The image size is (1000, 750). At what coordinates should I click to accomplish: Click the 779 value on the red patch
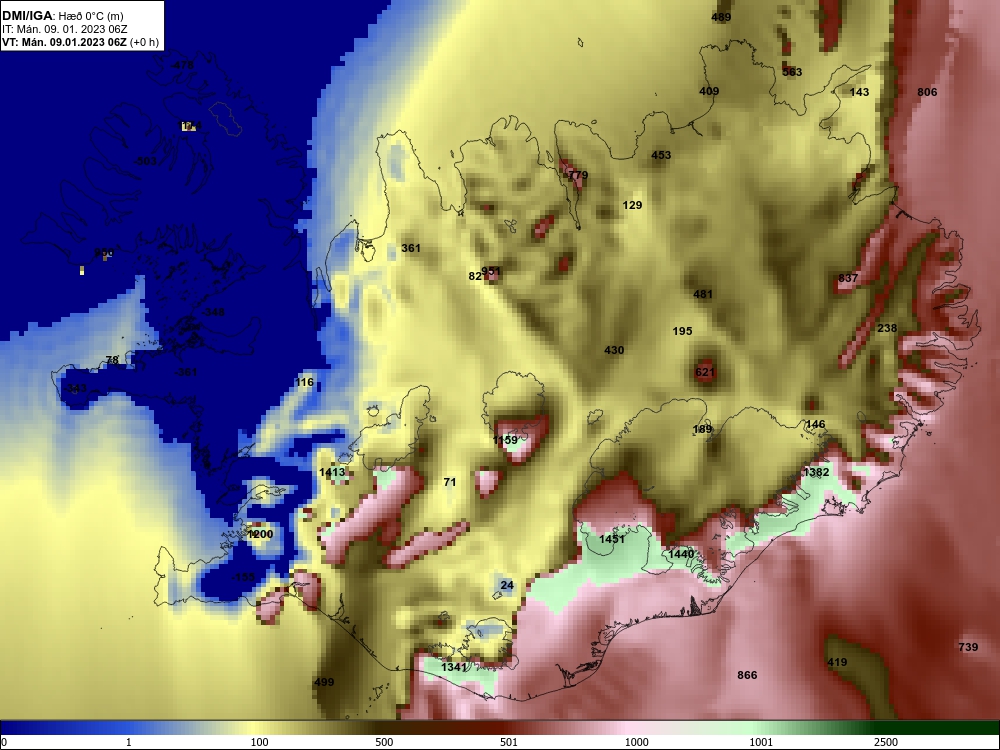point(578,175)
